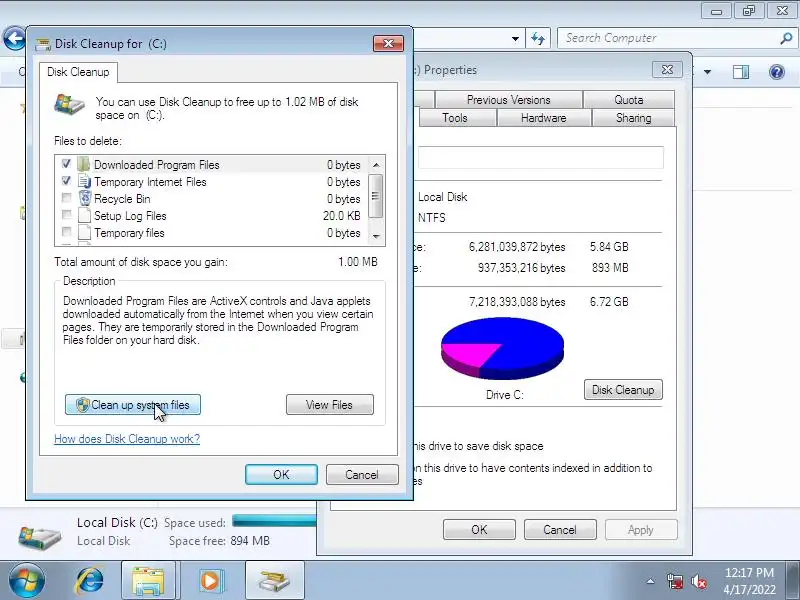Click the Recycle Bin icon in list

tap(84, 198)
